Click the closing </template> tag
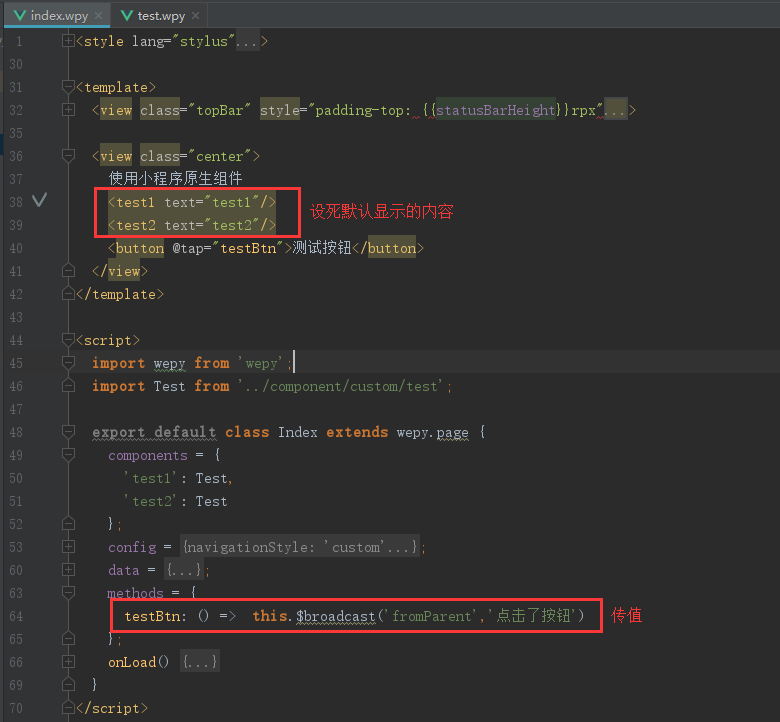 [x=120, y=294]
